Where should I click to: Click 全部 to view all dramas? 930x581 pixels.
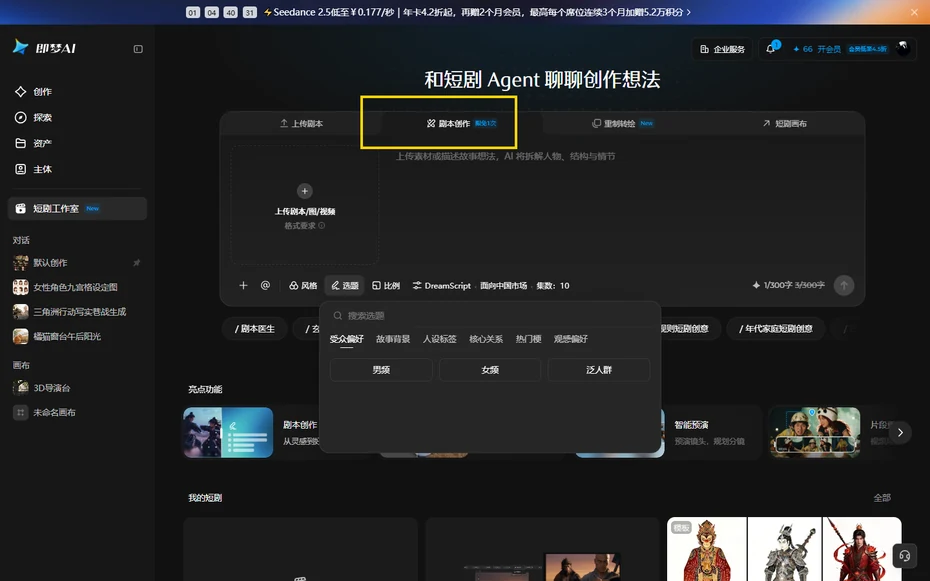[882, 497]
